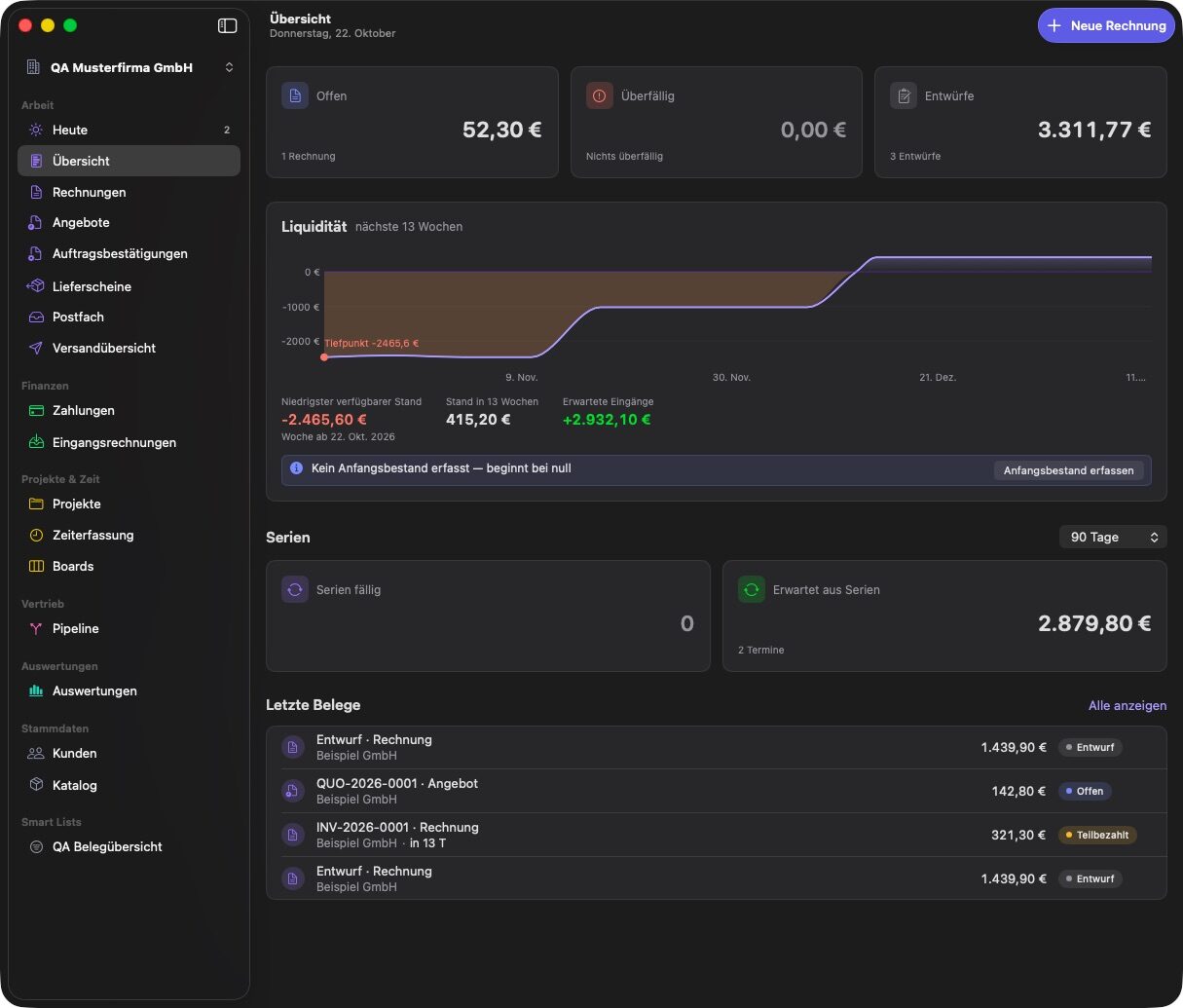Click the Tiefpunkt marker on liquidity chart
1183x1008 pixels.
pos(324,357)
